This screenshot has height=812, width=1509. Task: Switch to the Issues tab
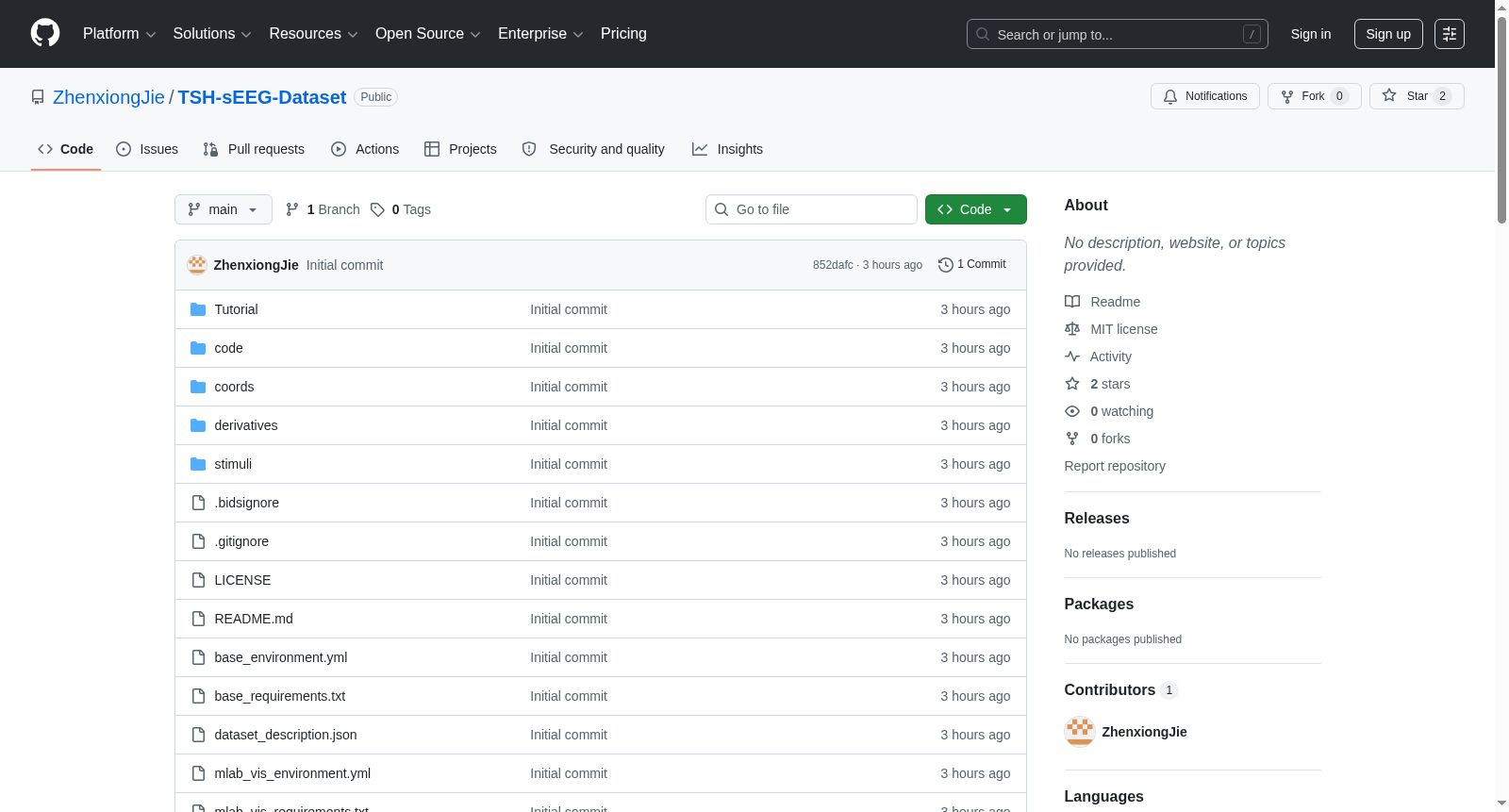(x=147, y=149)
